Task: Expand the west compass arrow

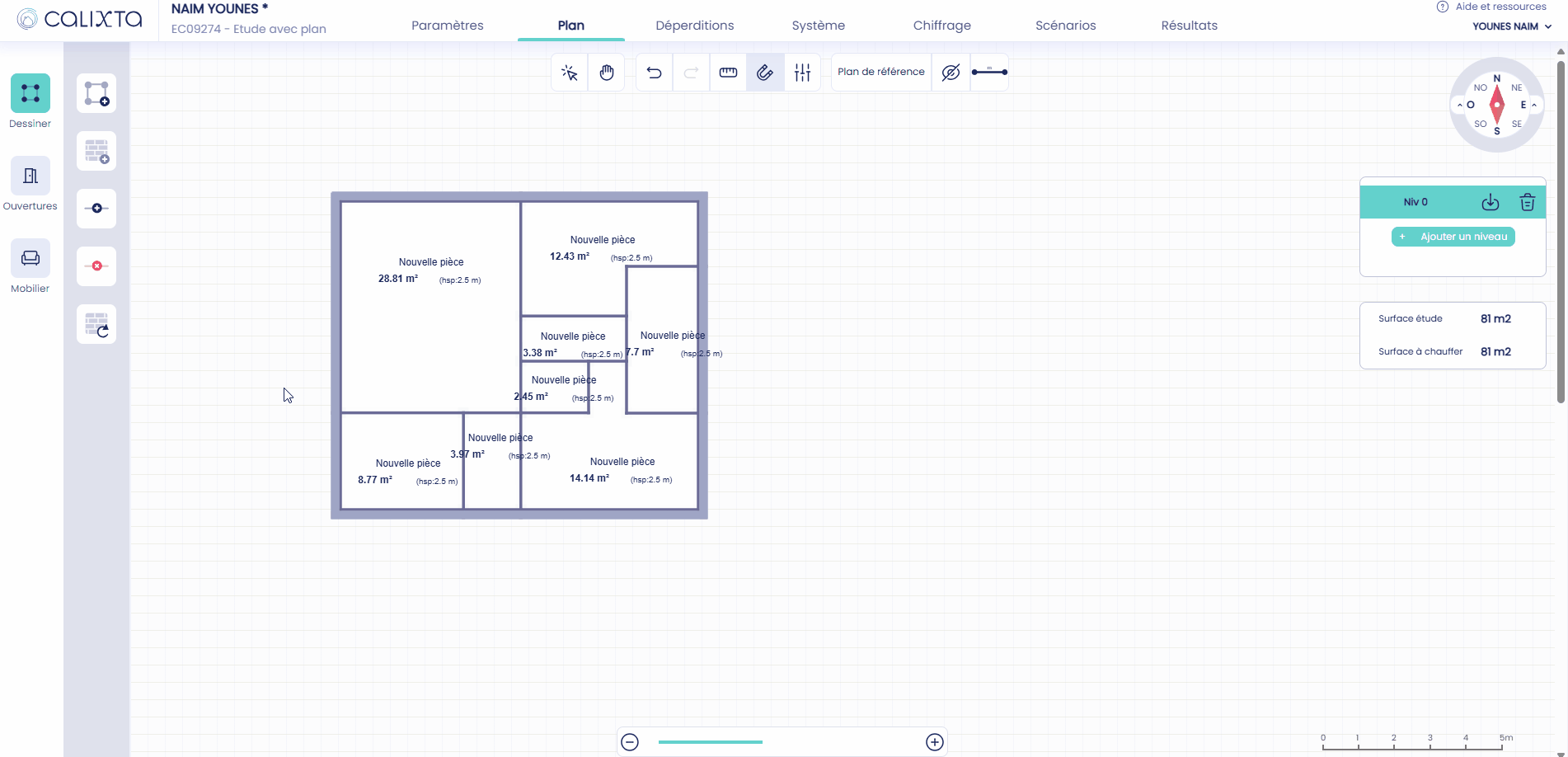Action: pyautogui.click(x=1460, y=105)
